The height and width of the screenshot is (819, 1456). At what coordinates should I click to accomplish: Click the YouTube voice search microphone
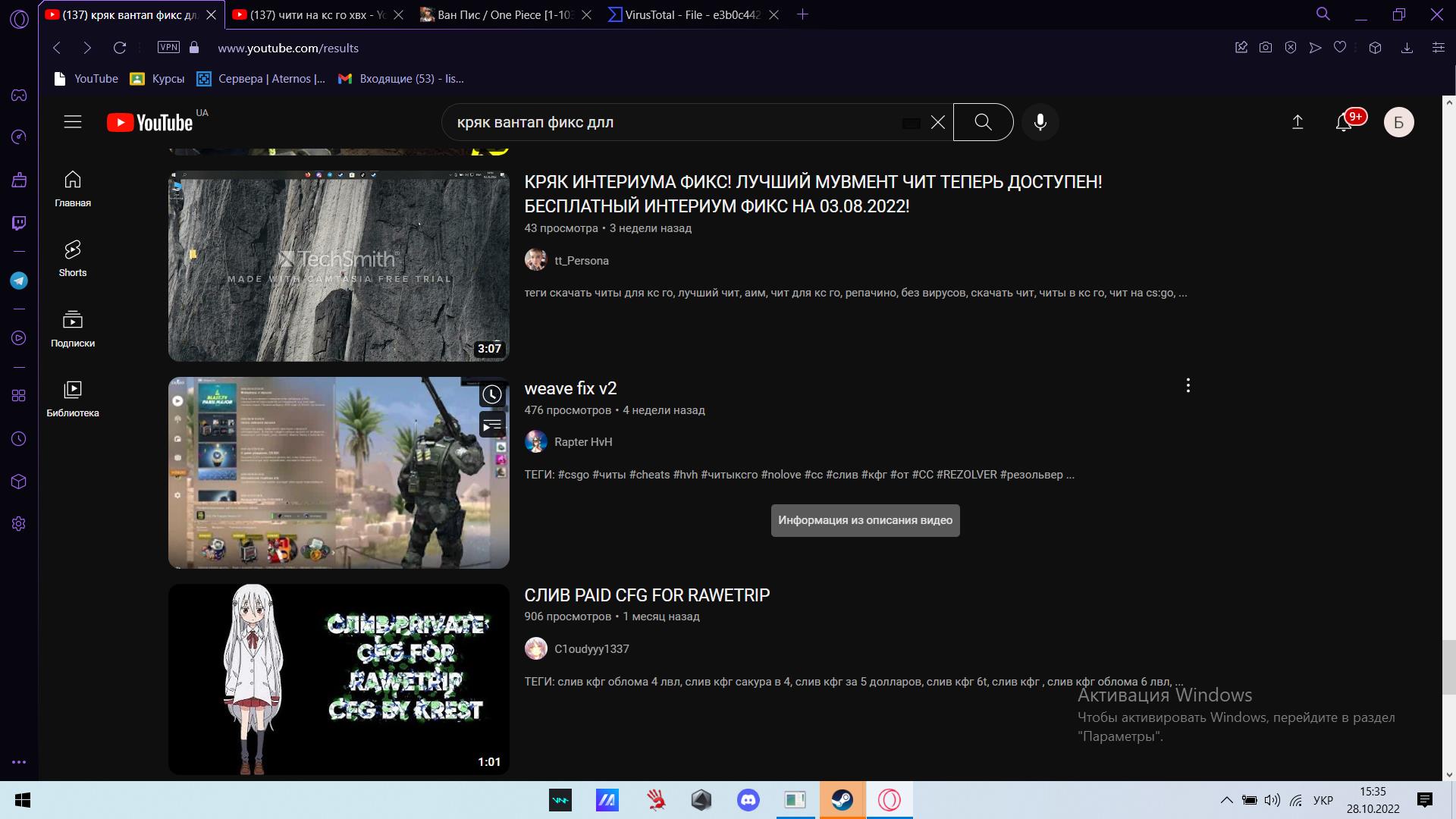pos(1040,122)
